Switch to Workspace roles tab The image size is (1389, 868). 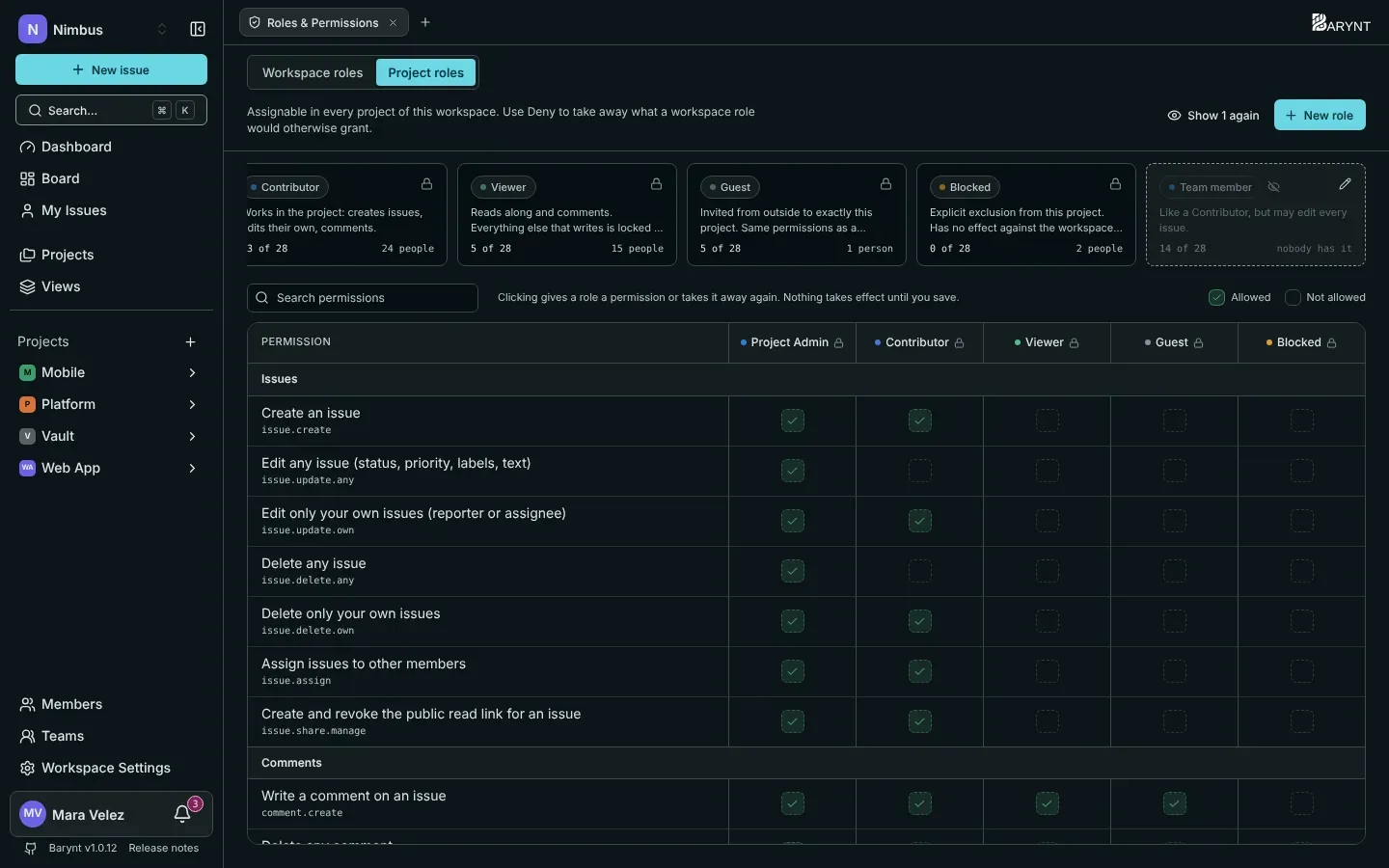313,72
